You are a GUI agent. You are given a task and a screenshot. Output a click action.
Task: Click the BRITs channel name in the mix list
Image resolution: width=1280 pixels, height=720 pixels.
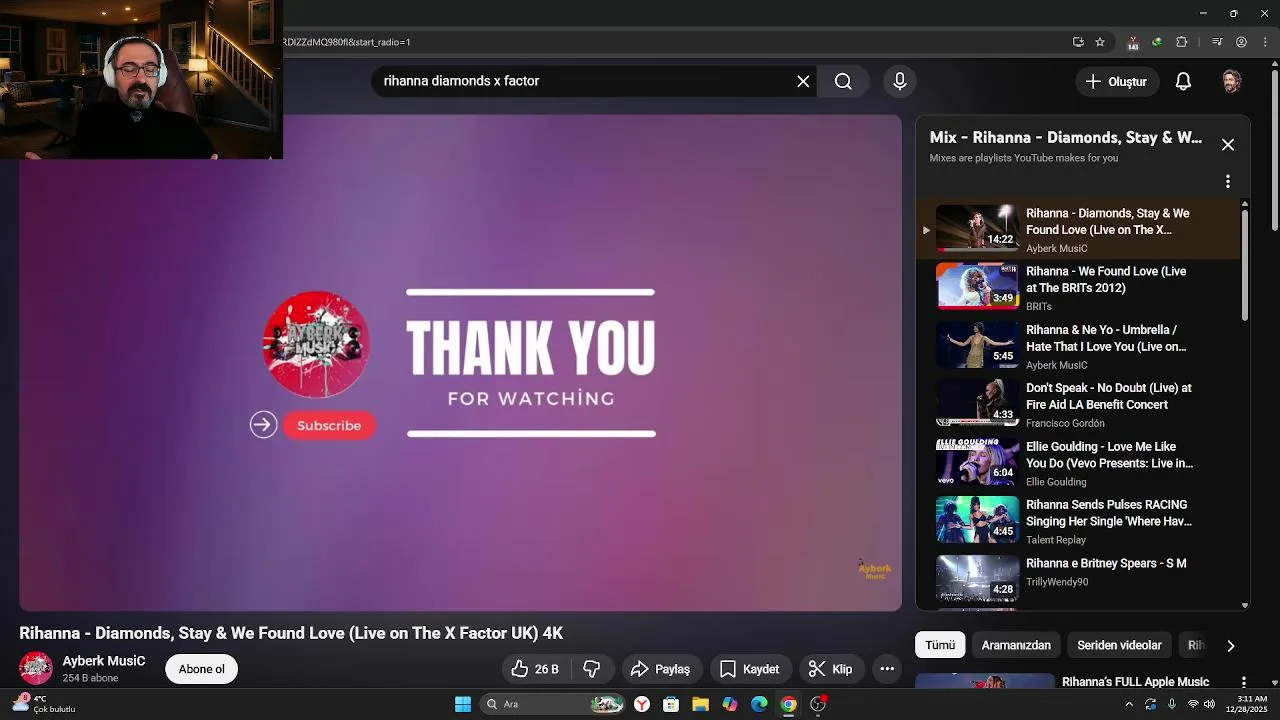point(1038,306)
